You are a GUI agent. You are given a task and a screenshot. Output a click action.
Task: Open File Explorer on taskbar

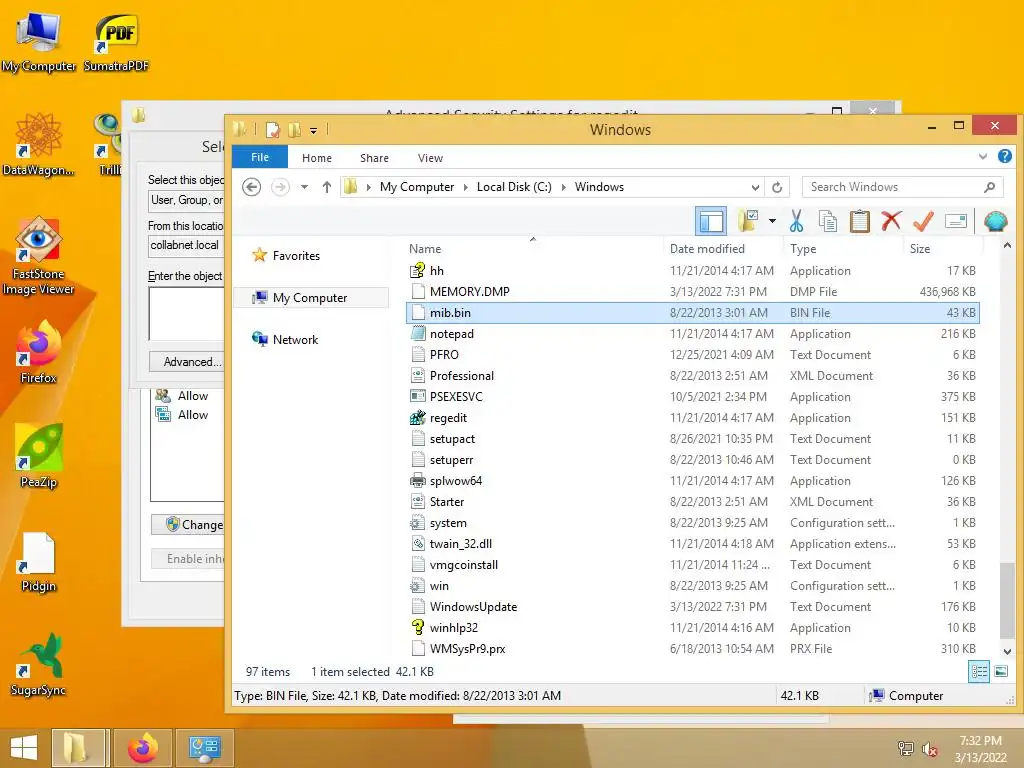click(77, 748)
